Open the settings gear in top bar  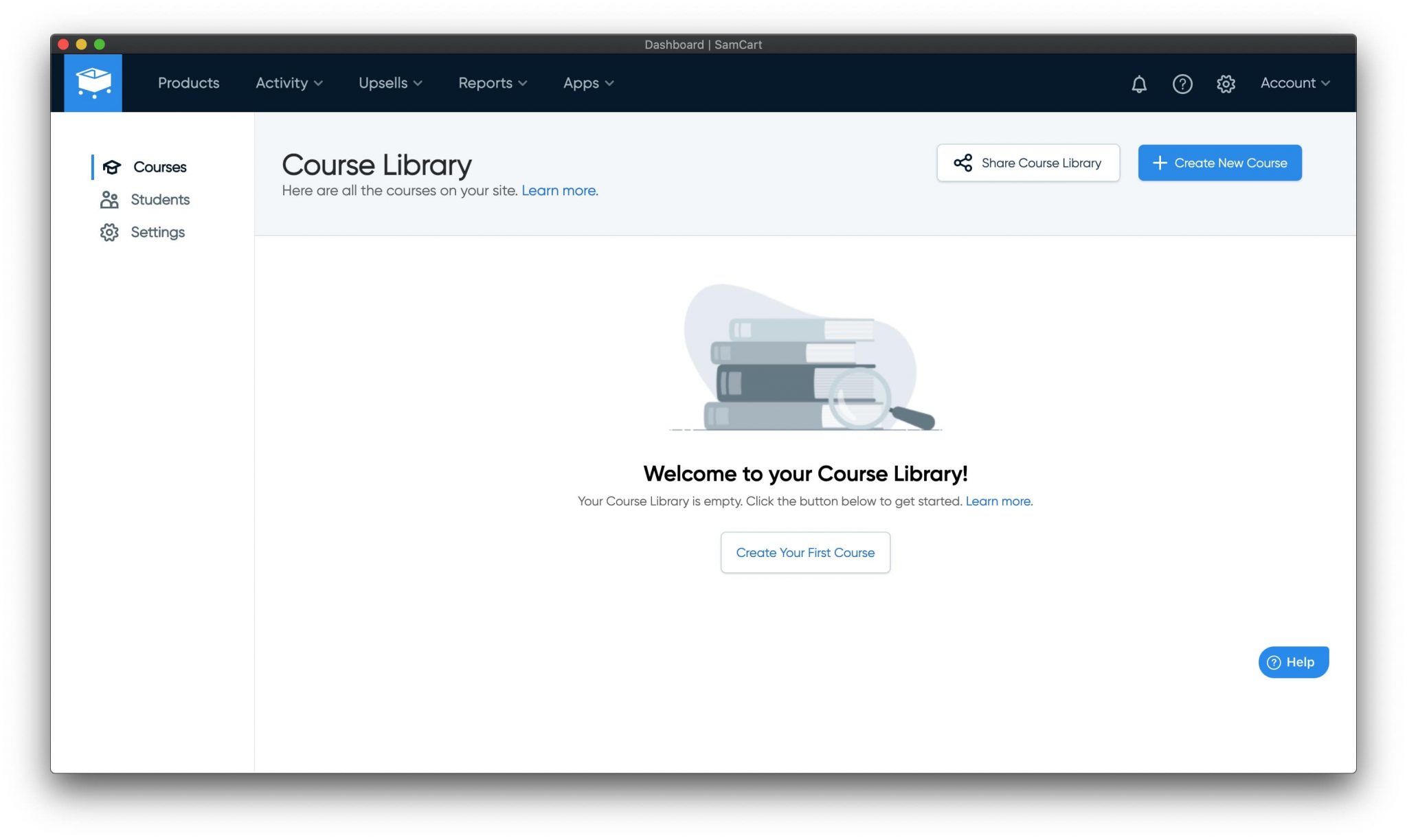(x=1226, y=84)
